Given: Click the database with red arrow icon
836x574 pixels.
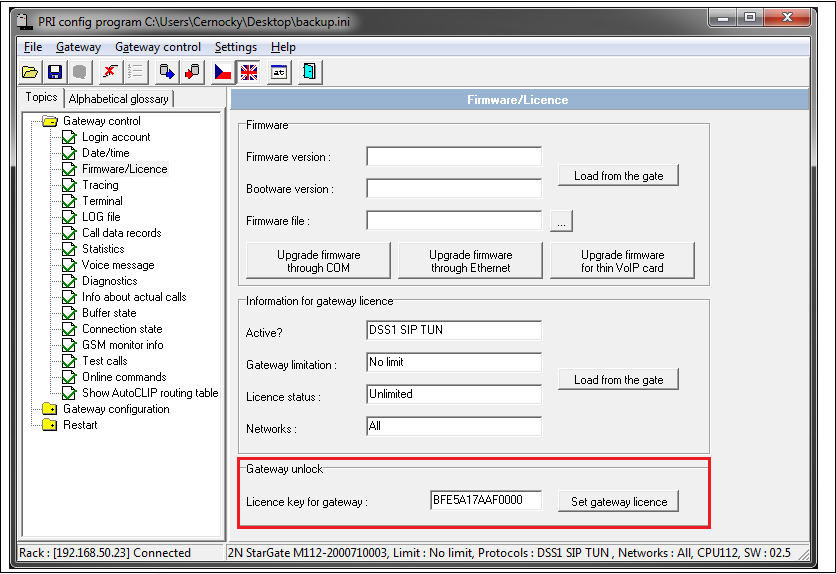Looking at the screenshot, I should click(x=192, y=72).
